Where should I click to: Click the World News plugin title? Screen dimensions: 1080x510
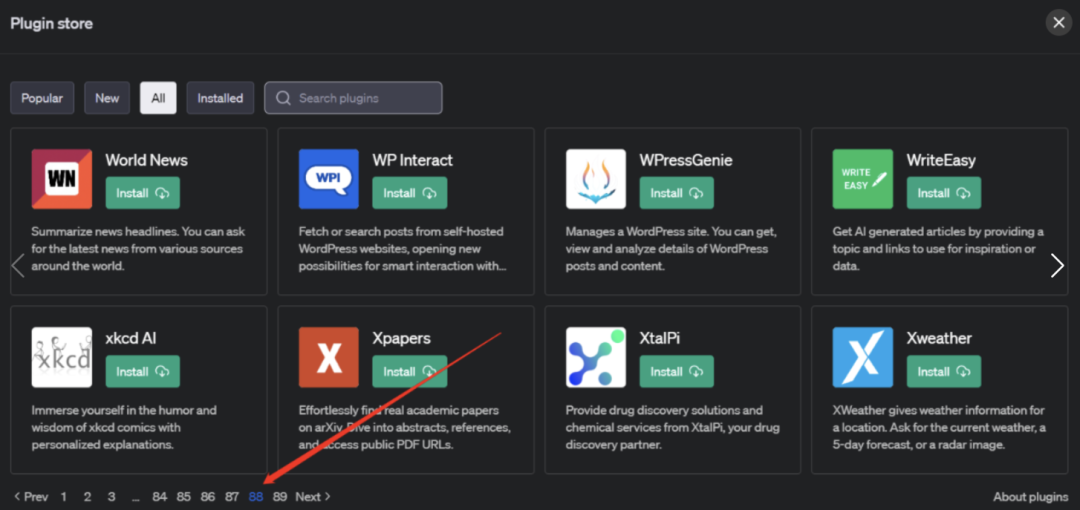146,161
